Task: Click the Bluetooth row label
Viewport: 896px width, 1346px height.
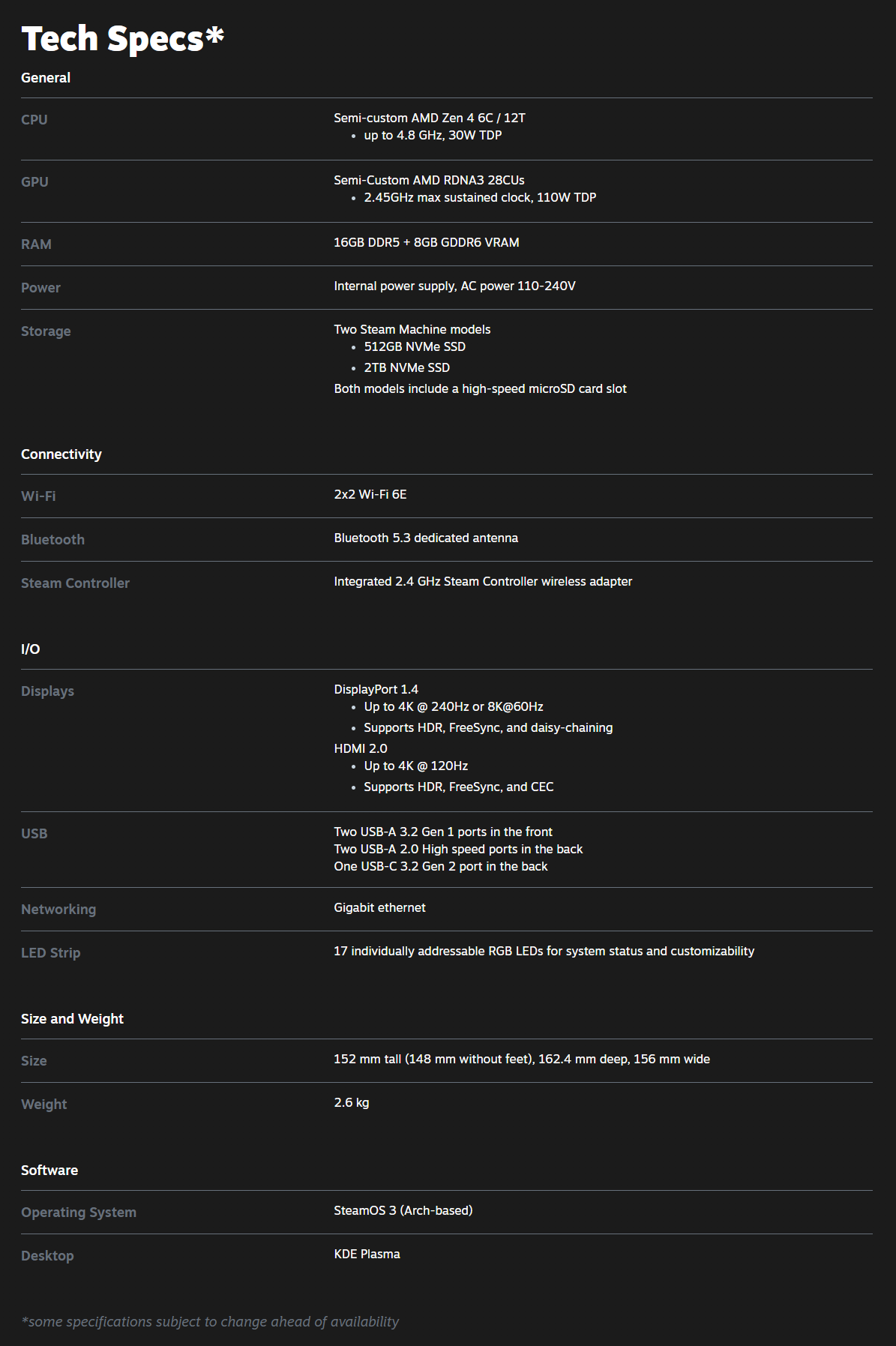Action: coord(52,540)
